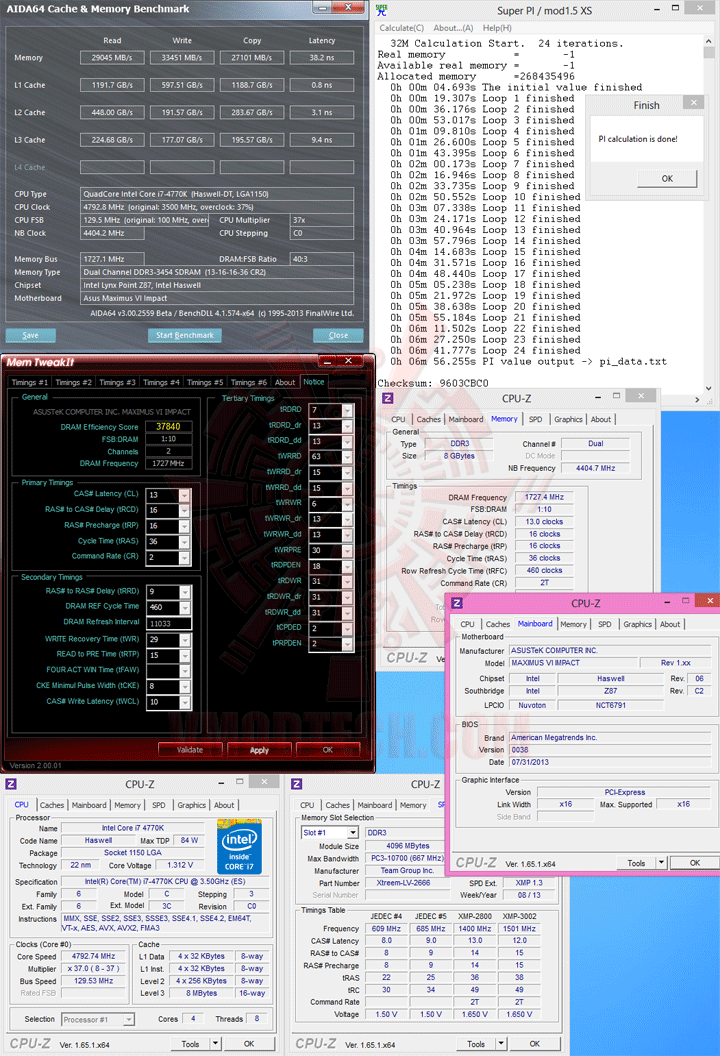Open Mainboard tab in CPU-Z CPU window

[x=89, y=805]
